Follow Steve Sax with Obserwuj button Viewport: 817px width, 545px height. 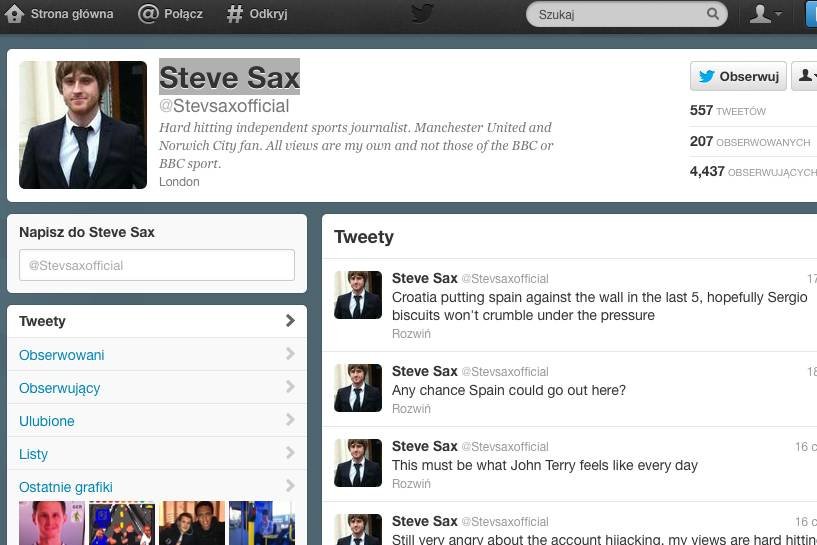click(x=738, y=76)
